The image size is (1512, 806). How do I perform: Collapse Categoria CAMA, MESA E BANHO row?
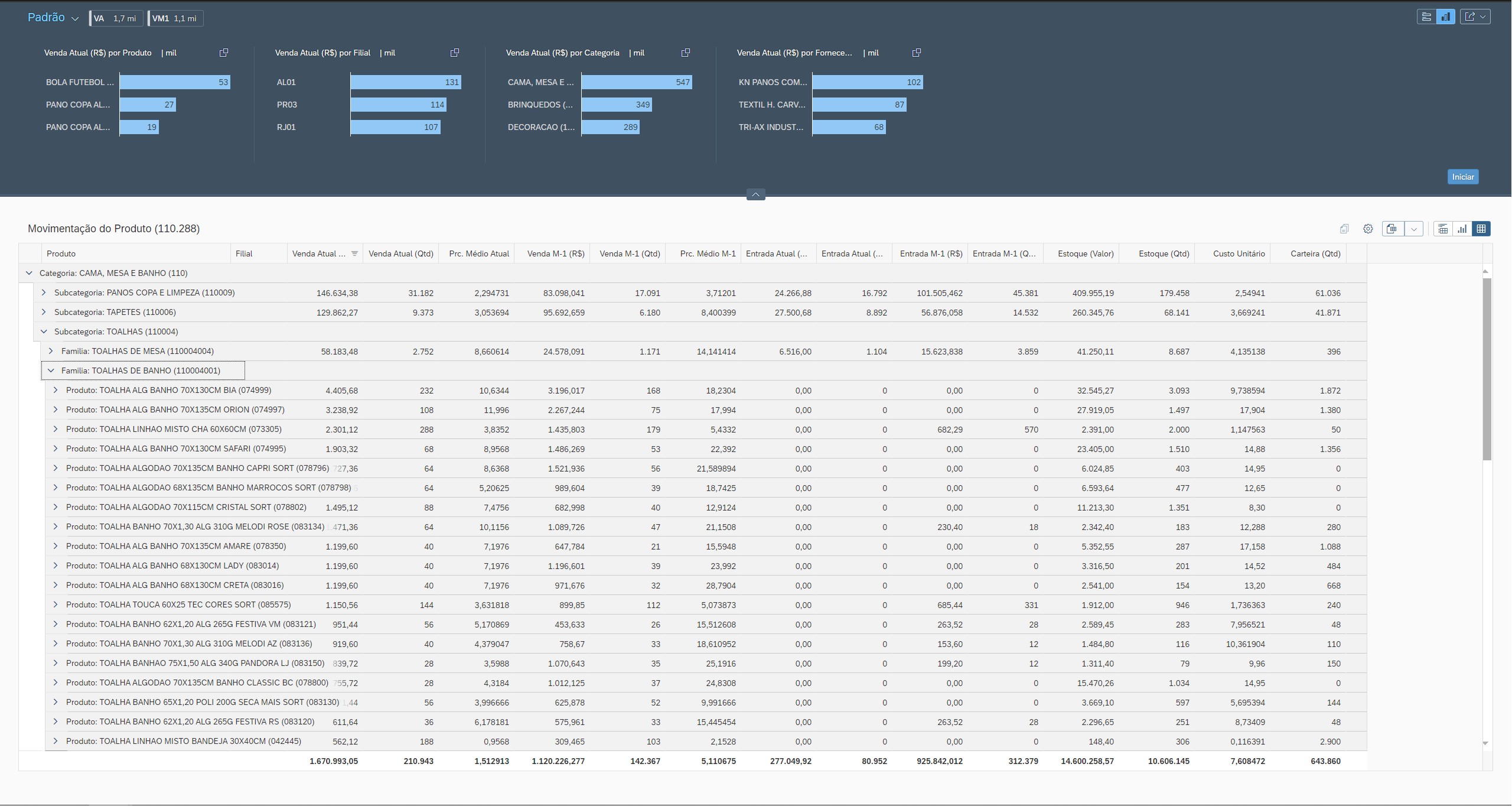[29, 273]
